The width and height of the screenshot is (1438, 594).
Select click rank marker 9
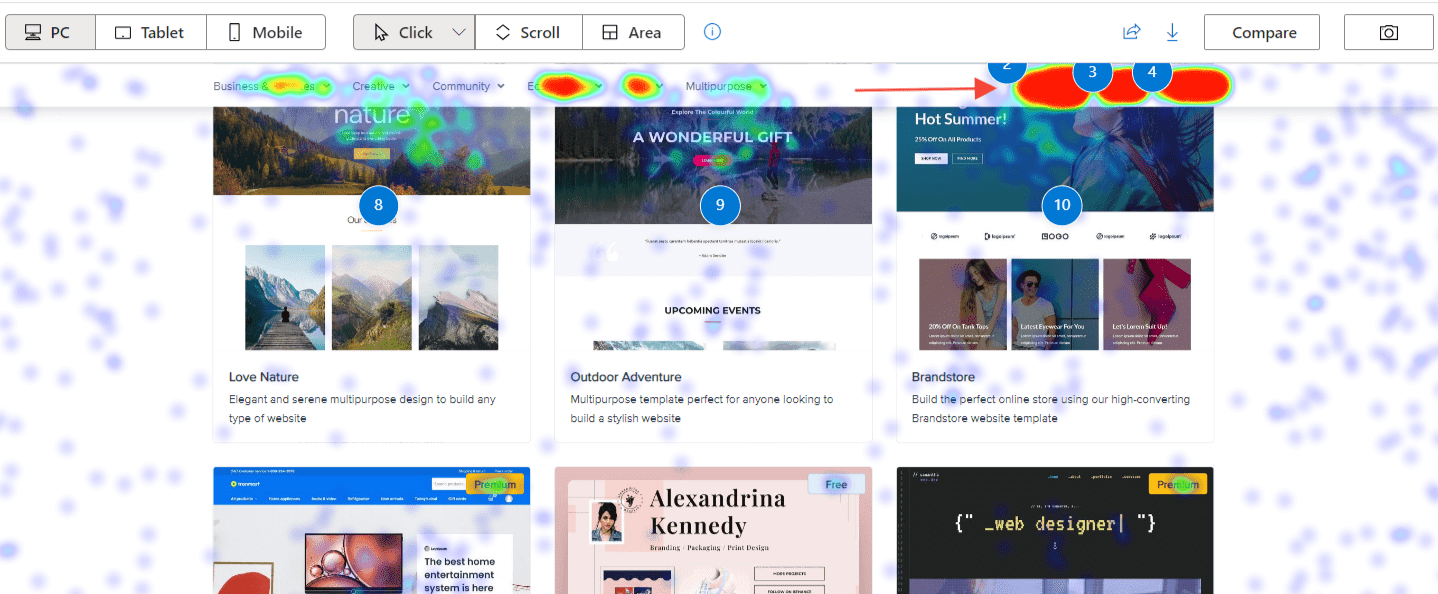click(720, 205)
